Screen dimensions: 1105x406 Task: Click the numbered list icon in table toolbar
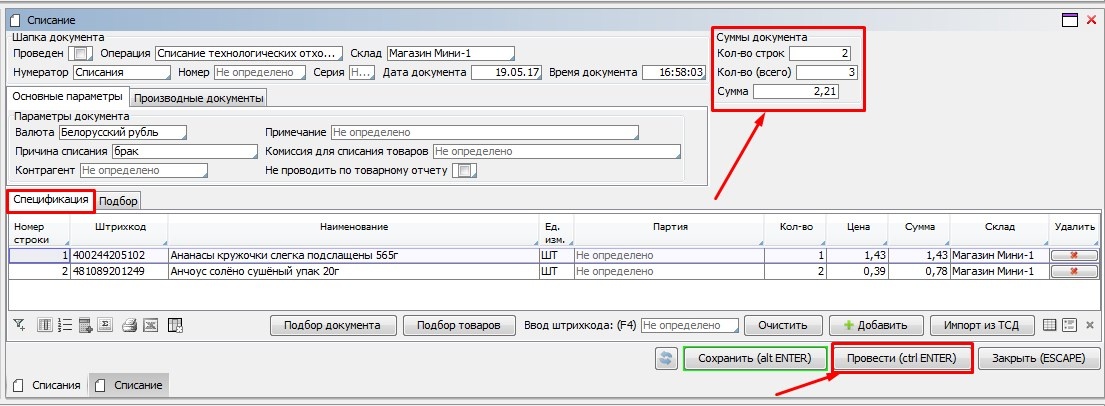pos(65,325)
